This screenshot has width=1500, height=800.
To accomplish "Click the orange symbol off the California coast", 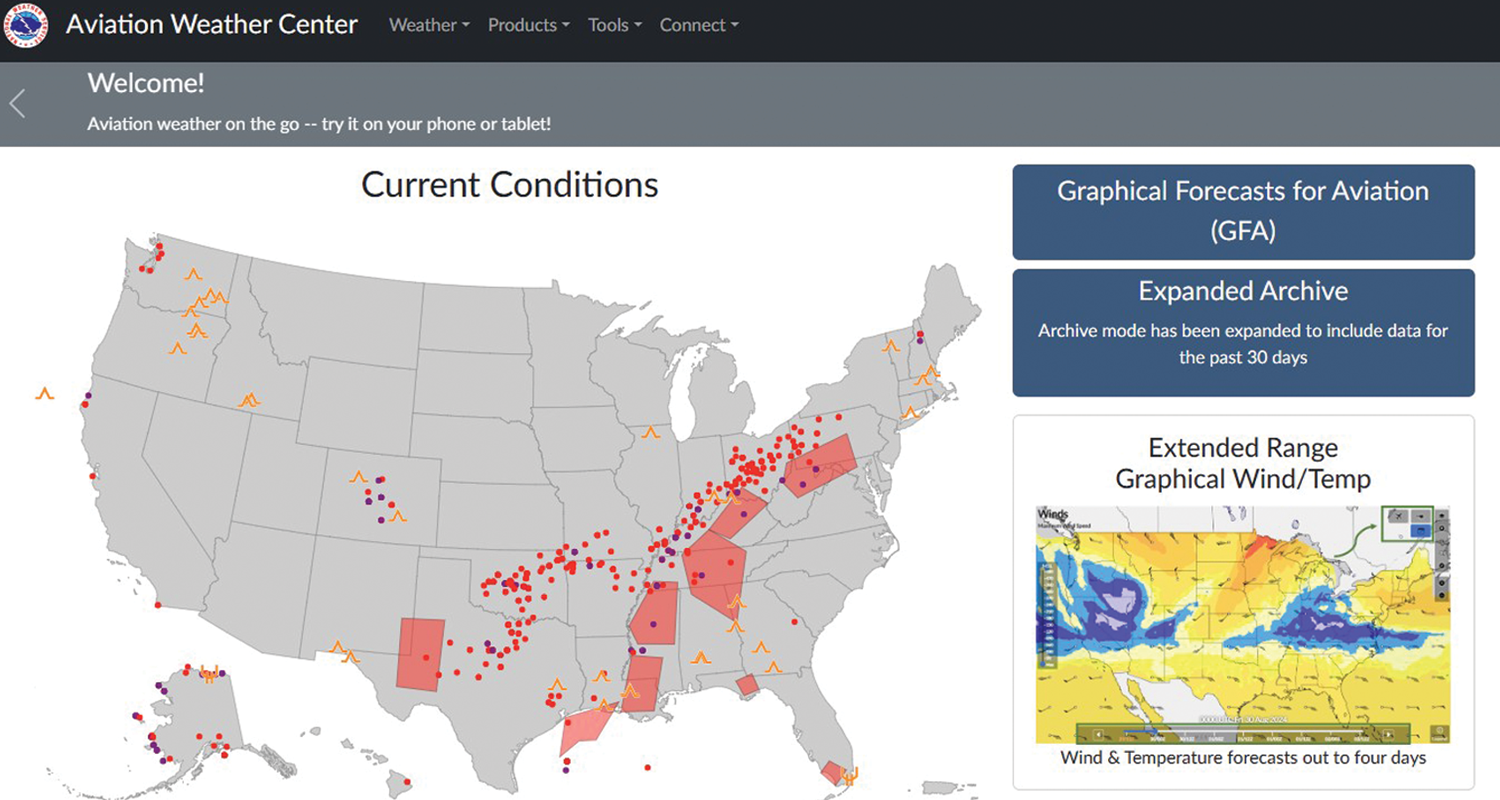I will coord(44,393).
